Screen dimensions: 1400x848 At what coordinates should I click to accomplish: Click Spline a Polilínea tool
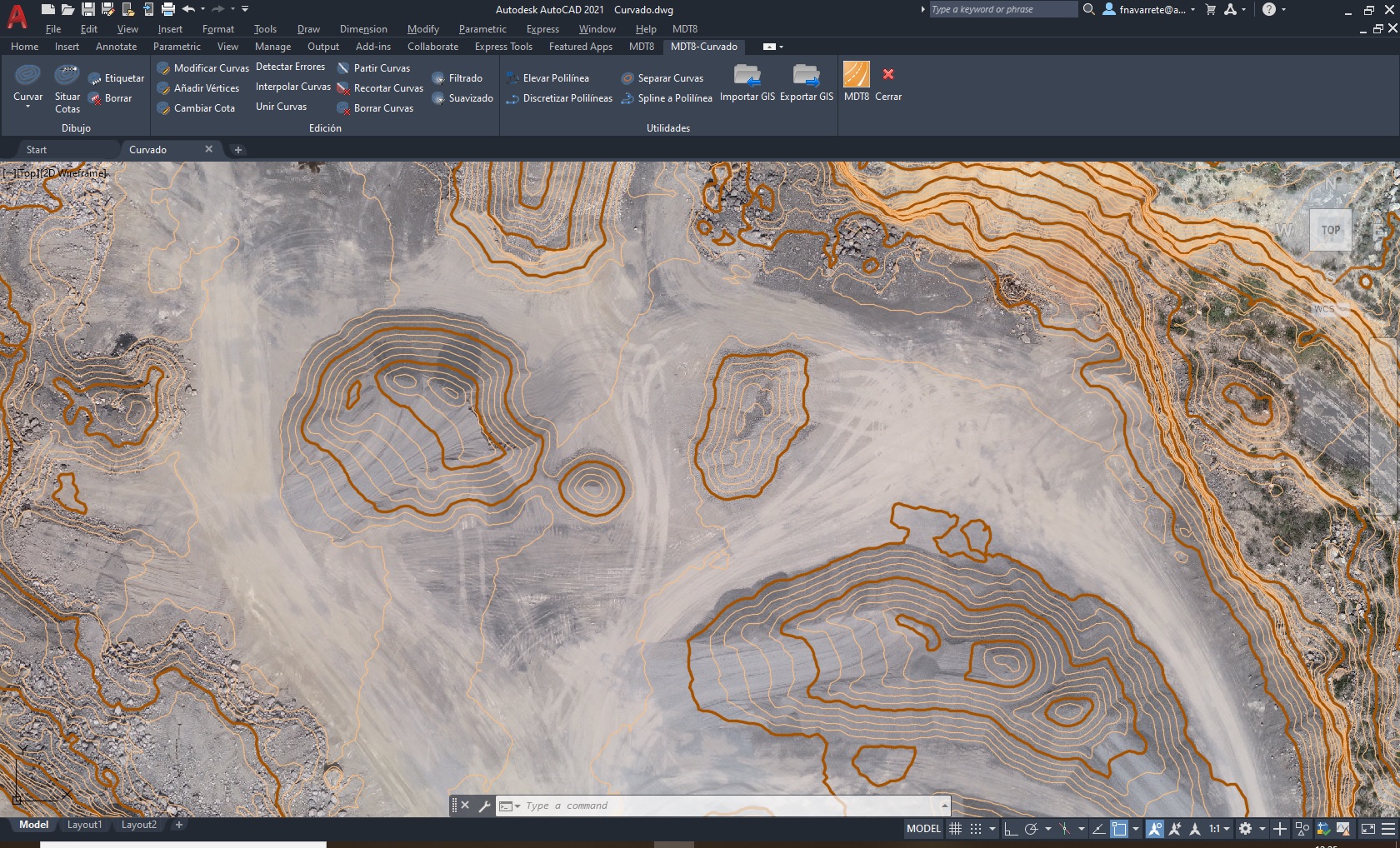(x=667, y=98)
